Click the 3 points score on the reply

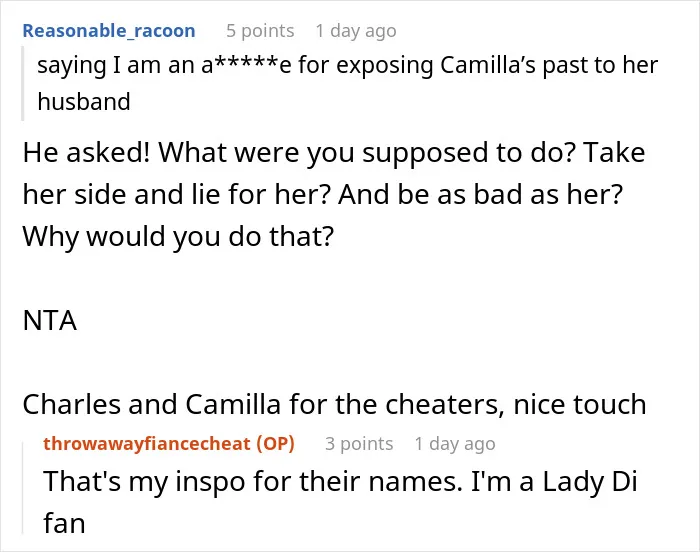(x=359, y=443)
